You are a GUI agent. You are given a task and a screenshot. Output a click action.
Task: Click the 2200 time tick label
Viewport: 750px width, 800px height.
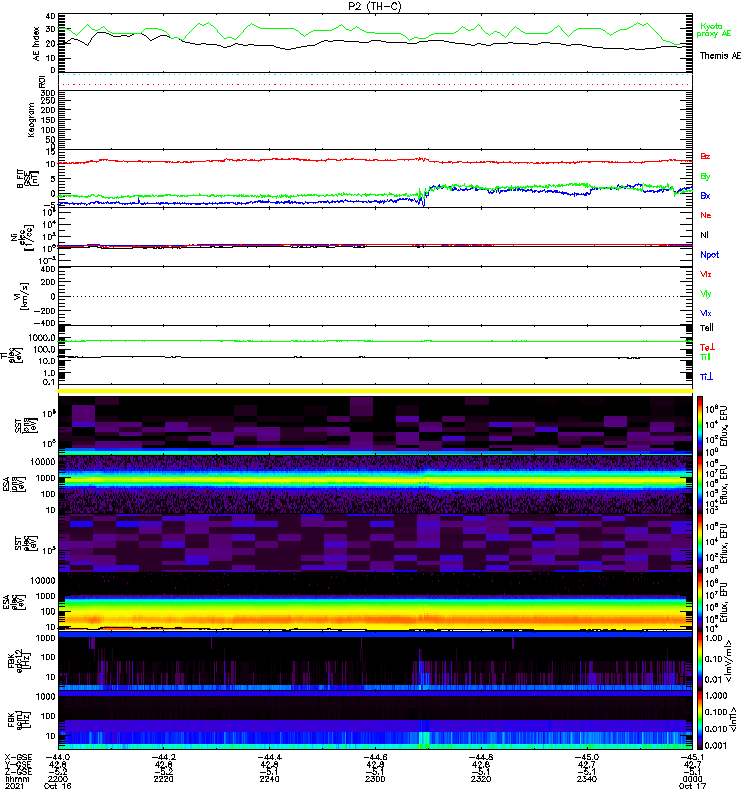(x=58, y=779)
